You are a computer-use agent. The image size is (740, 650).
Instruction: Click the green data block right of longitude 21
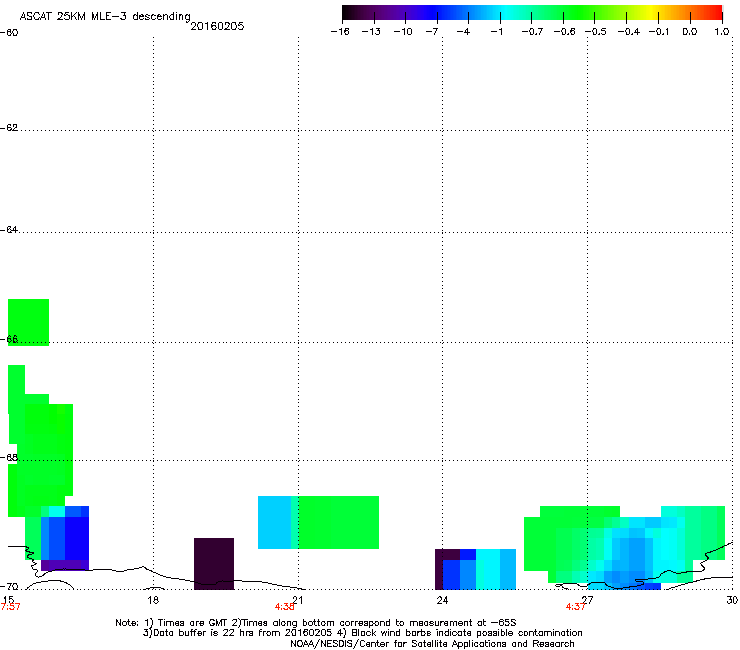(338, 523)
